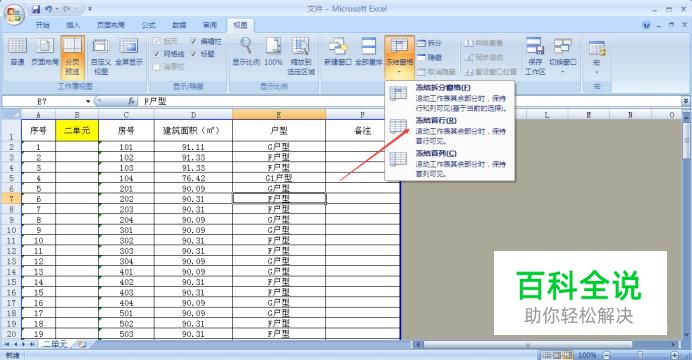Viewport: 692px width, 360px height.
Task: Click the formula bar showing F户型
Action: [x=410, y=101]
